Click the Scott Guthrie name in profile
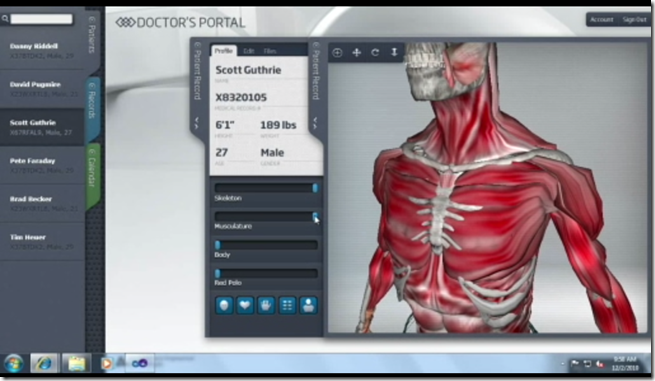 [x=248, y=70]
